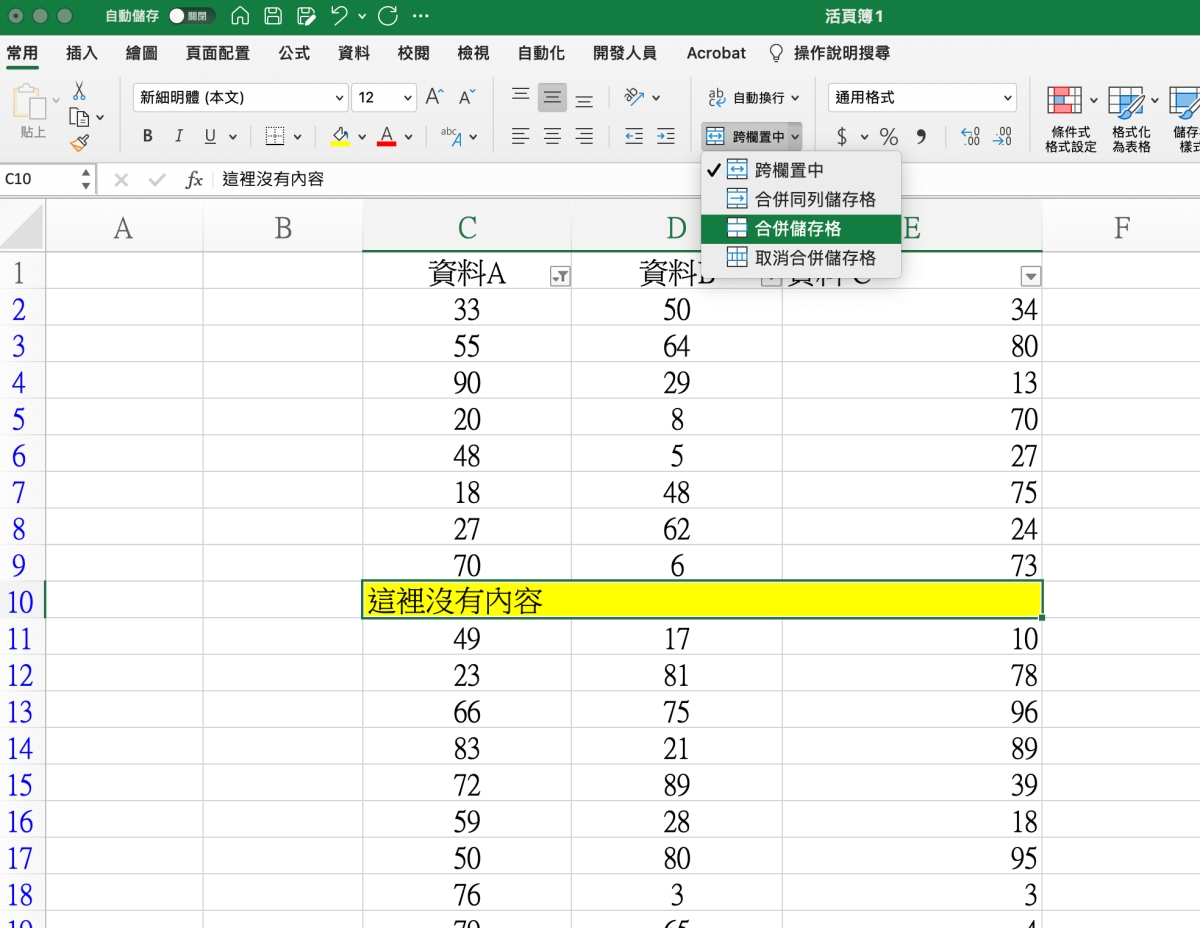1200x928 pixels.
Task: Select 合併儲存格 from the merge menu
Action: tap(798, 229)
